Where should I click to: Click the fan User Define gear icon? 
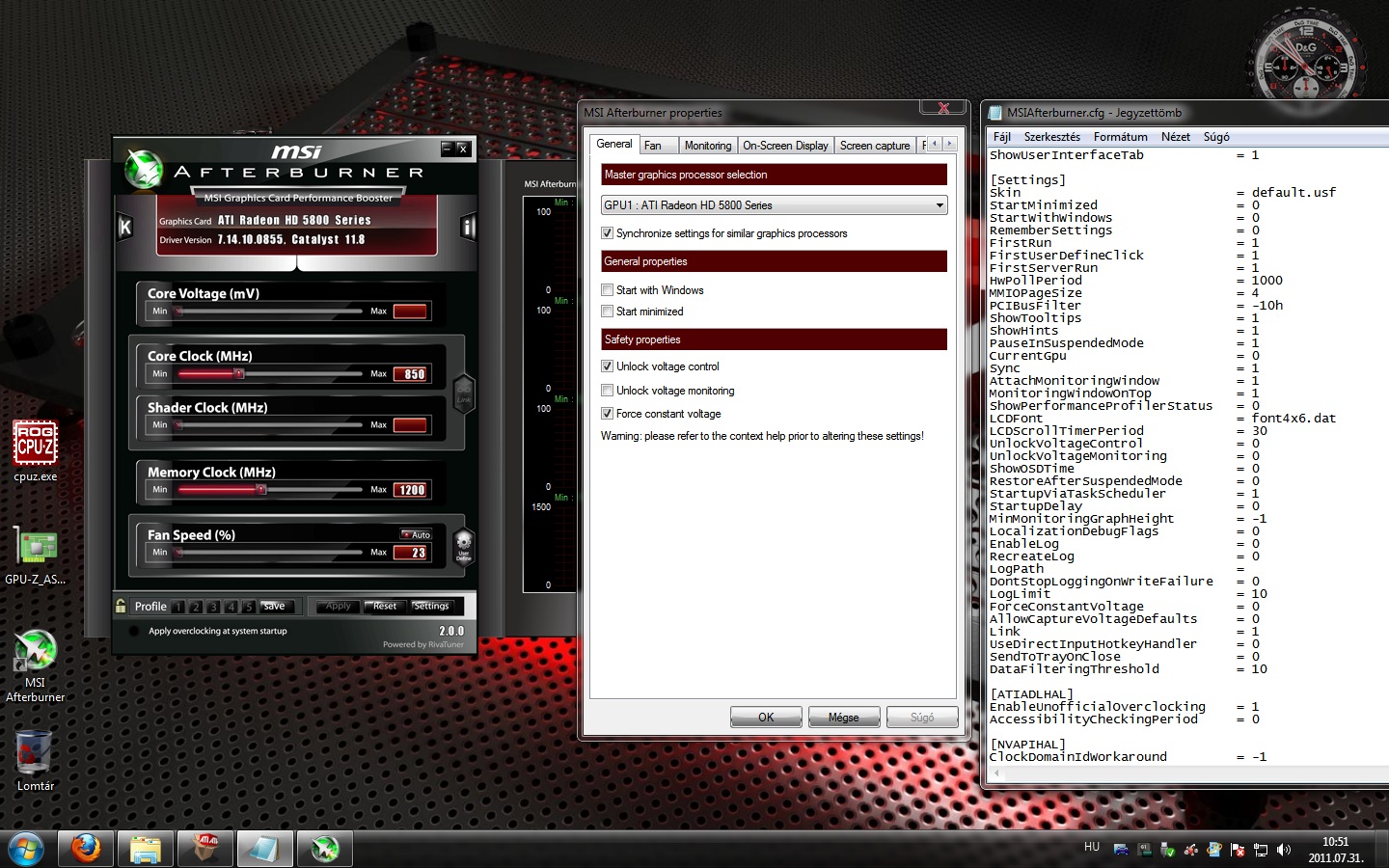(x=464, y=546)
